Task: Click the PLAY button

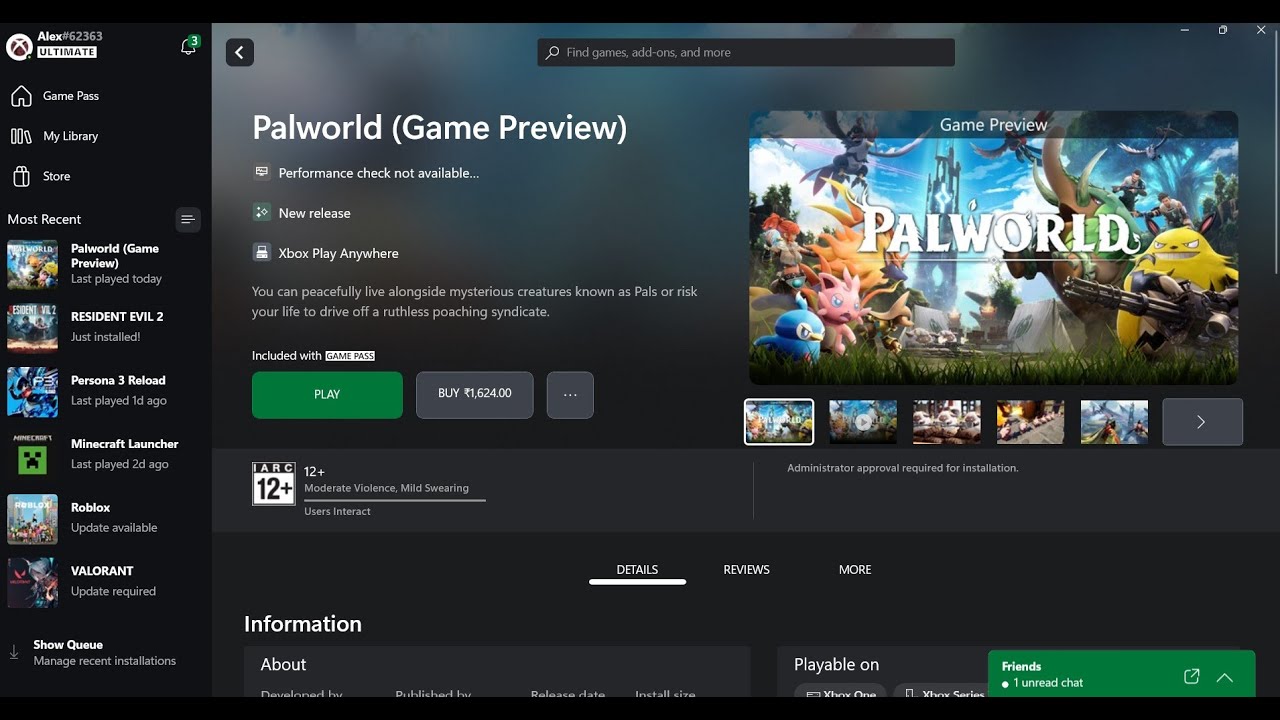Action: click(327, 395)
